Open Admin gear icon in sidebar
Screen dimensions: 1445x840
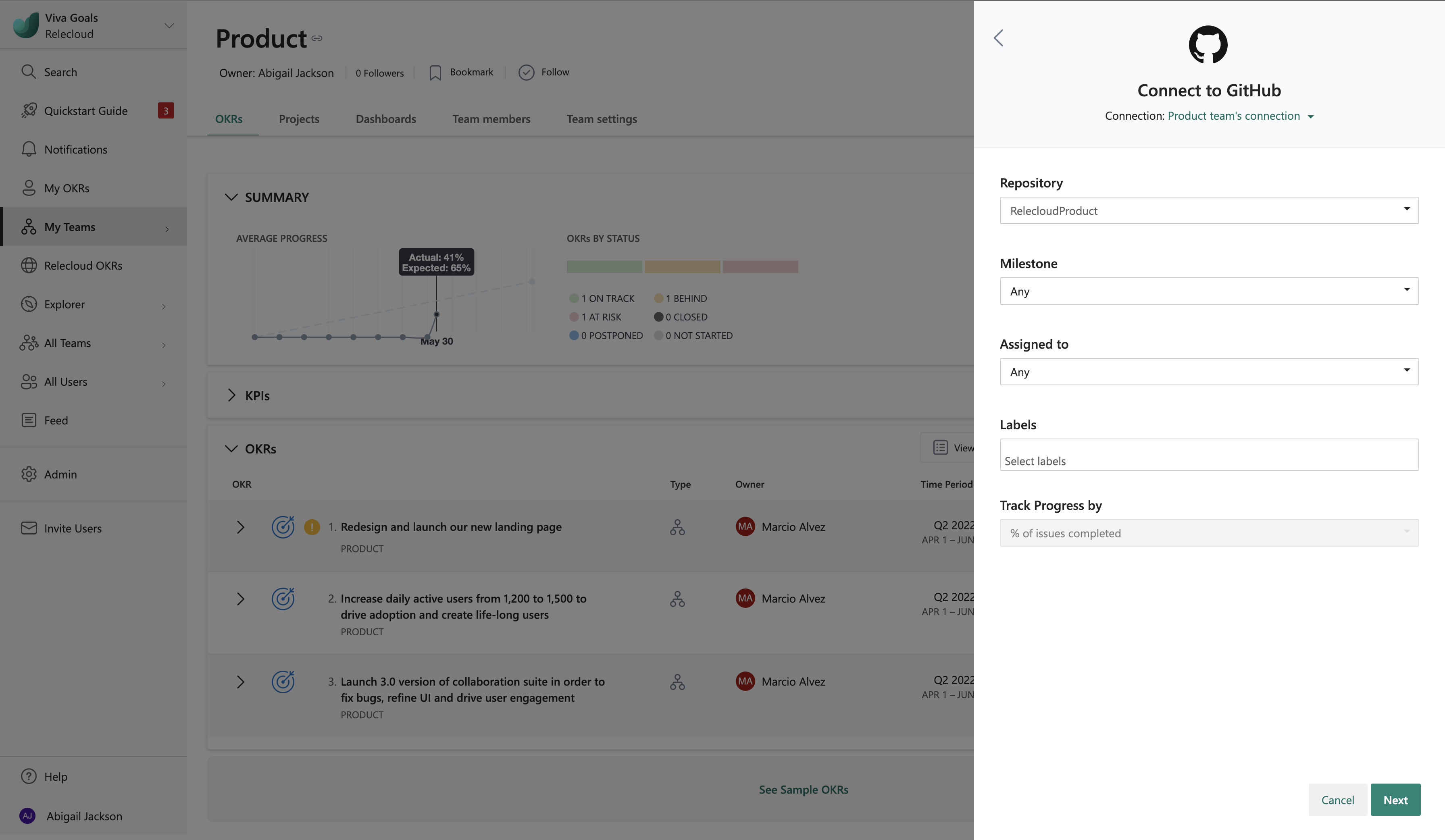[28, 474]
